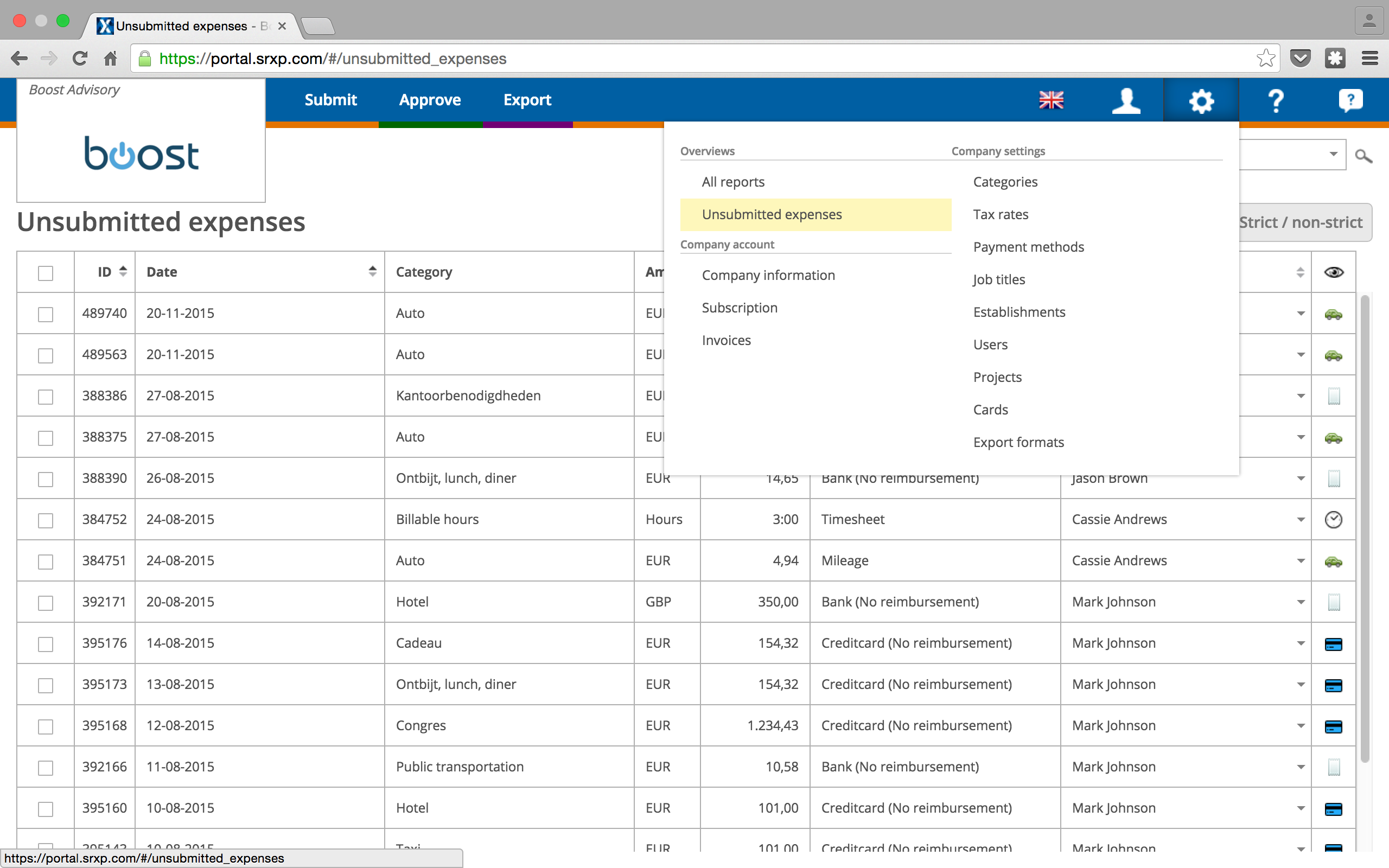The width and height of the screenshot is (1389, 868).
Task: Go to Users settings
Action: coord(990,345)
